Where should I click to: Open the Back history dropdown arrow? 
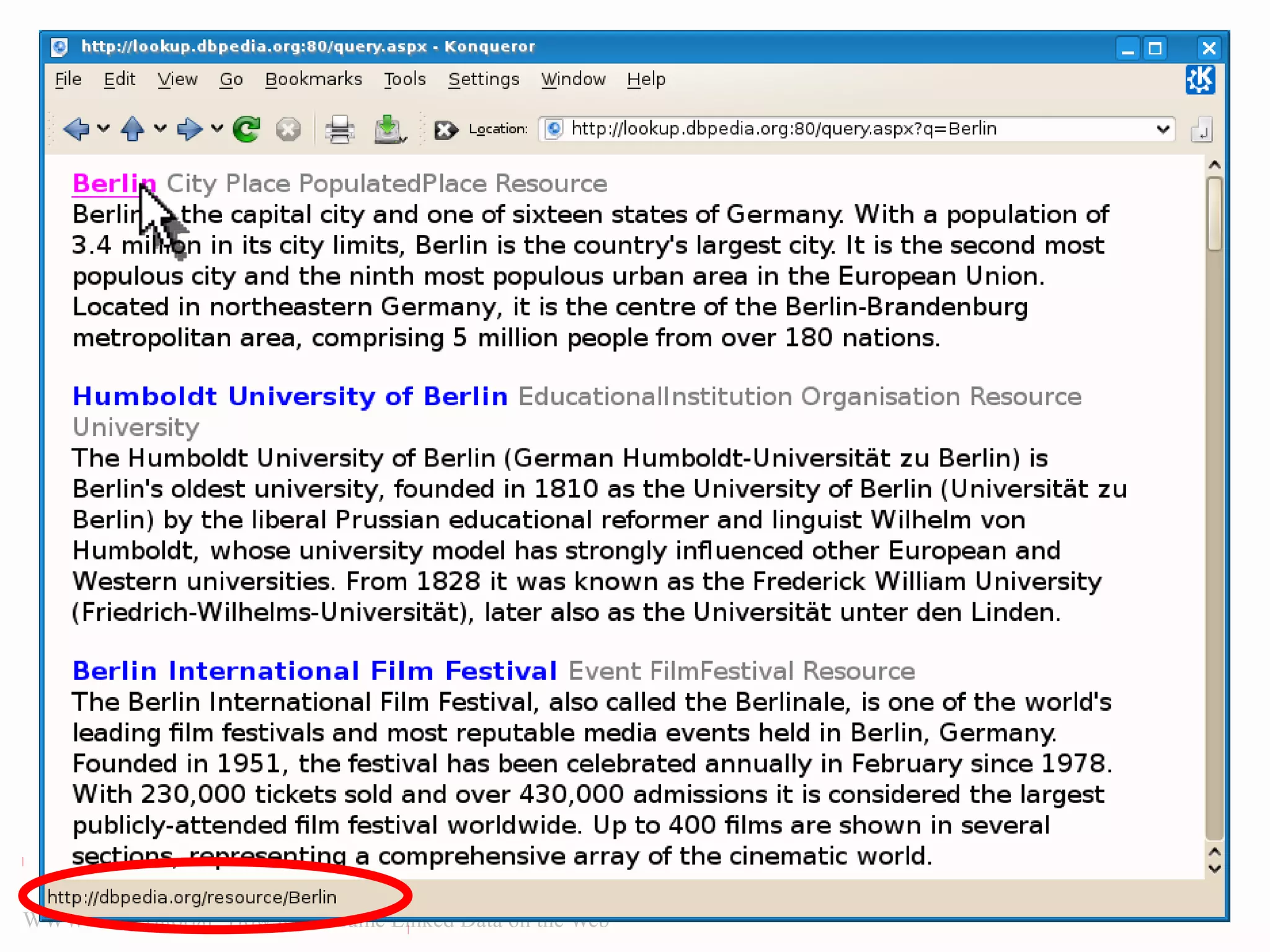coord(104,129)
